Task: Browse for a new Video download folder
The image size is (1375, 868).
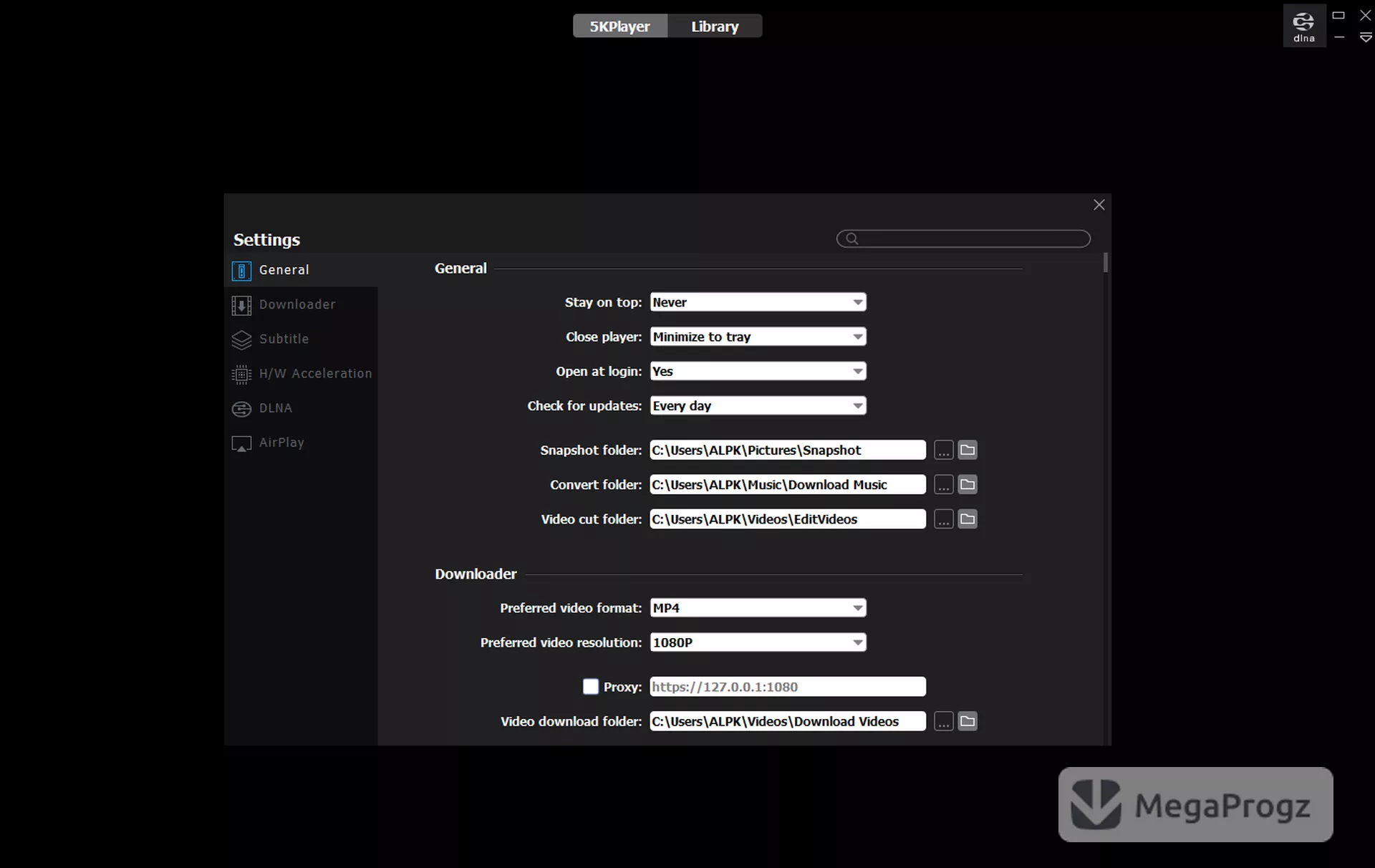Action: tap(944, 720)
